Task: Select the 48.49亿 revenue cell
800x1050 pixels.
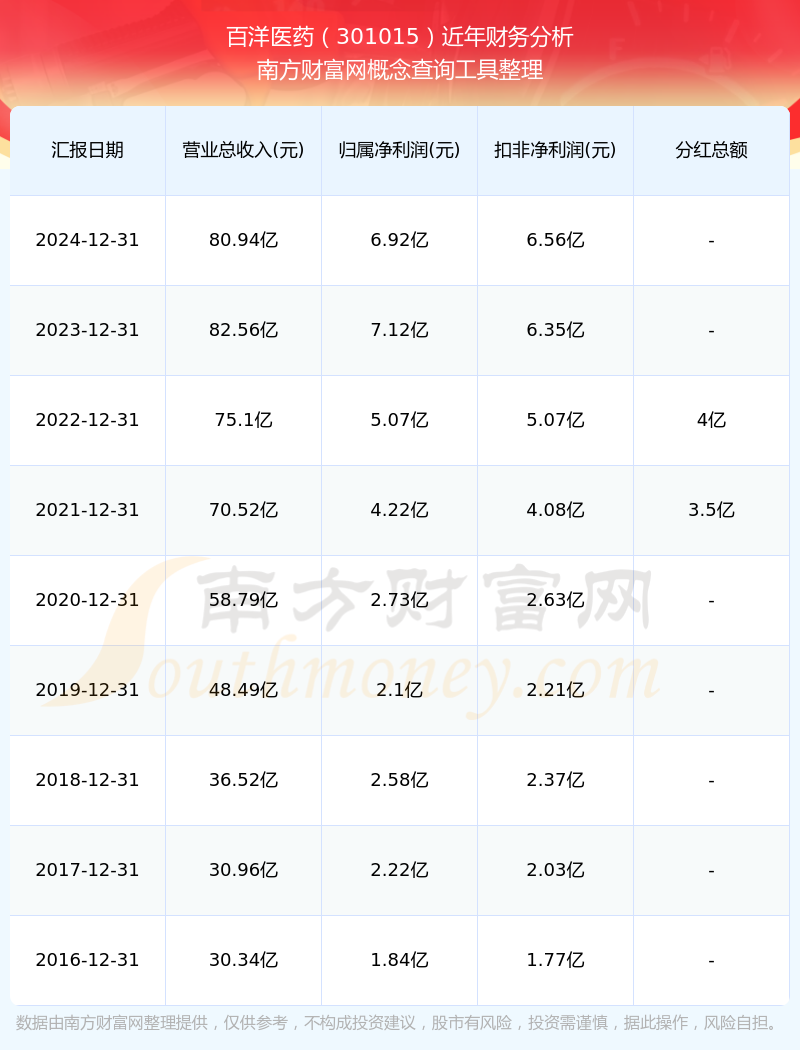Action: coord(244,691)
